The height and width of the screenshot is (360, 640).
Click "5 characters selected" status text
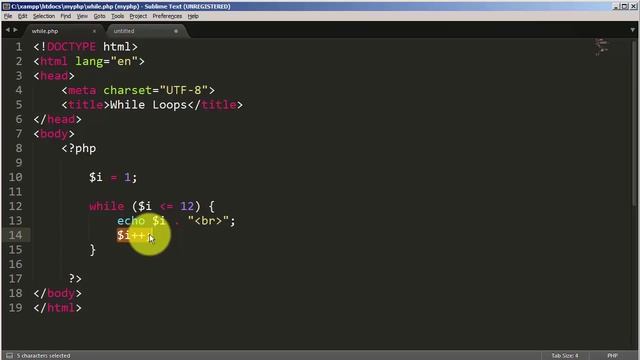pyautogui.click(x=43, y=356)
